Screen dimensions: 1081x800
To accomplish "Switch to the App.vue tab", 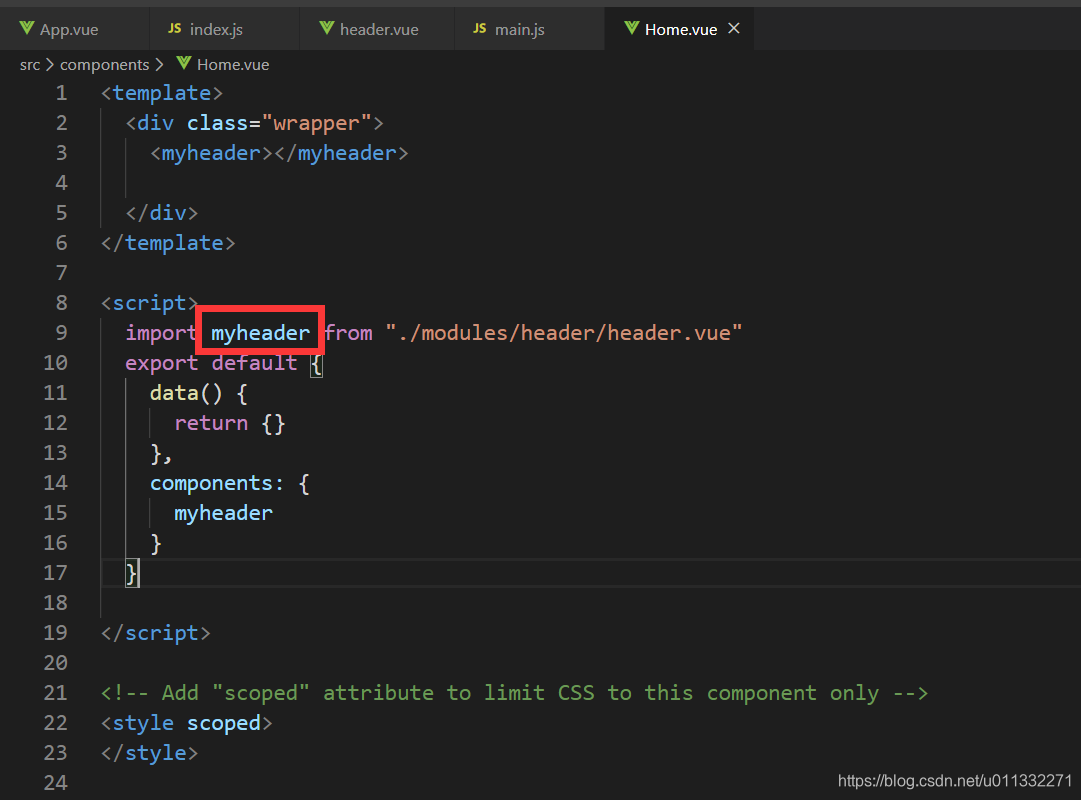I will [x=74, y=29].
